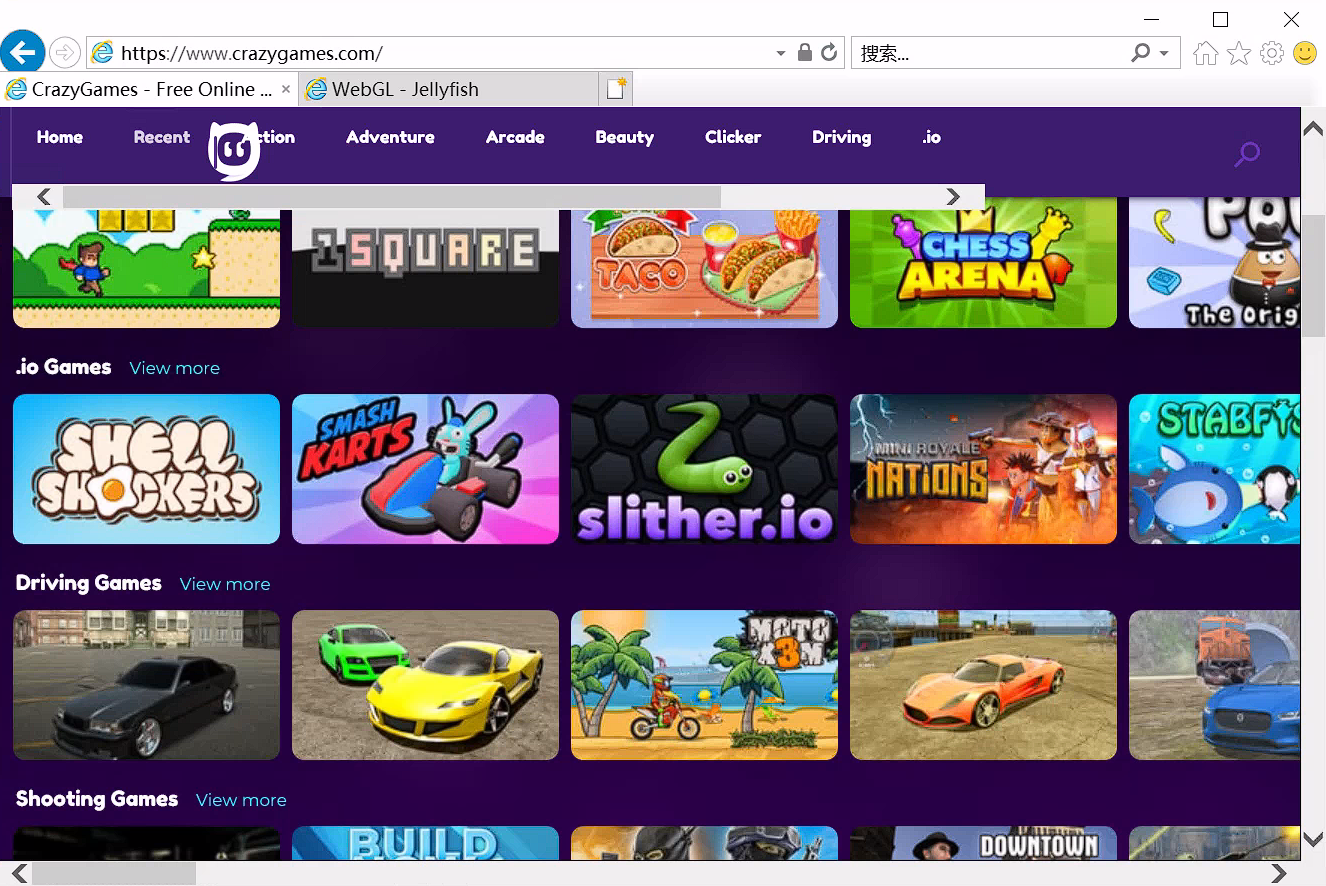The width and height of the screenshot is (1326, 886).
Task: Open the Arcade category
Action: (515, 137)
